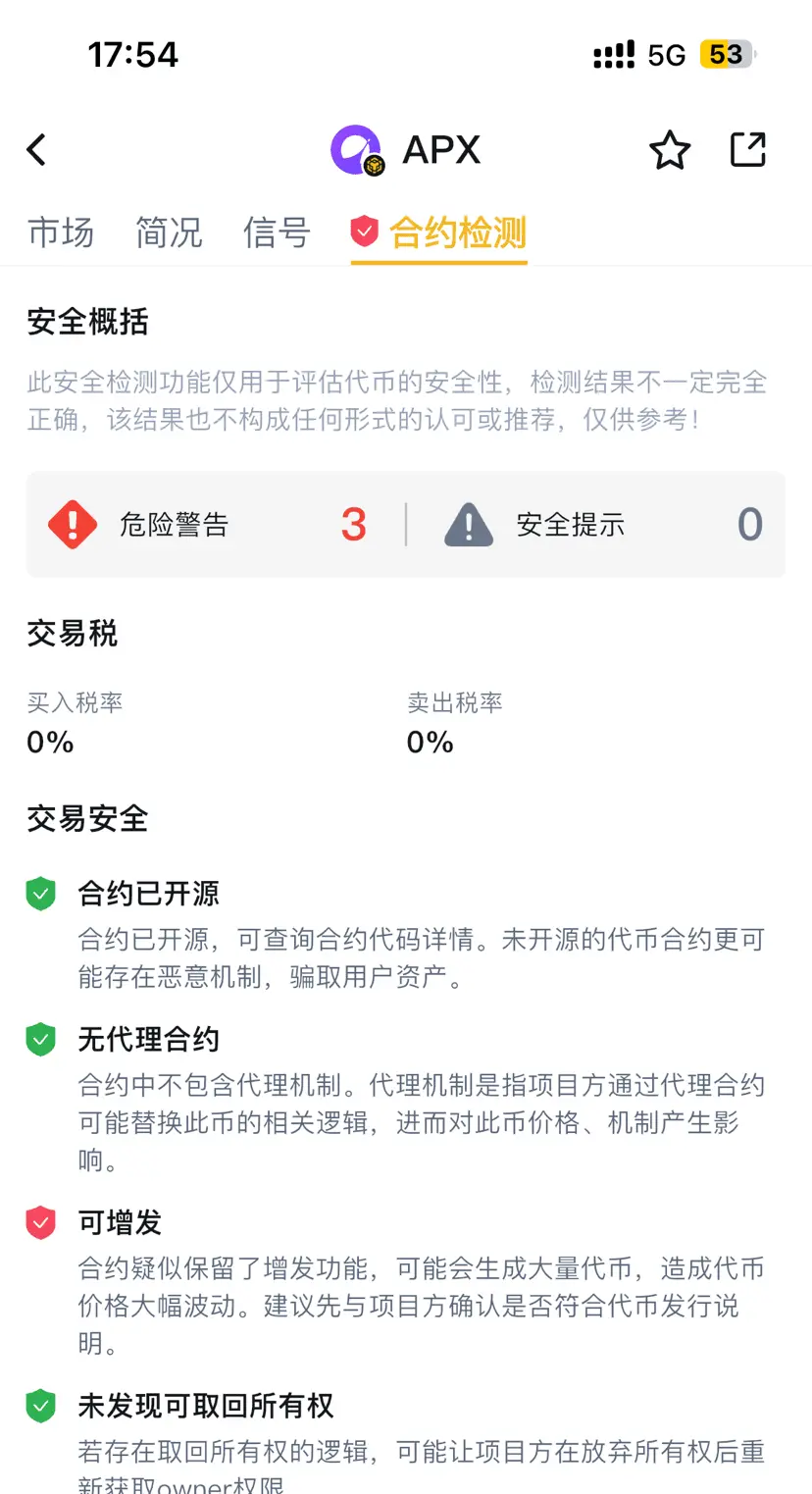Image resolution: width=812 pixels, height=1494 pixels.
Task: Open the share/export icon
Action: [x=748, y=149]
